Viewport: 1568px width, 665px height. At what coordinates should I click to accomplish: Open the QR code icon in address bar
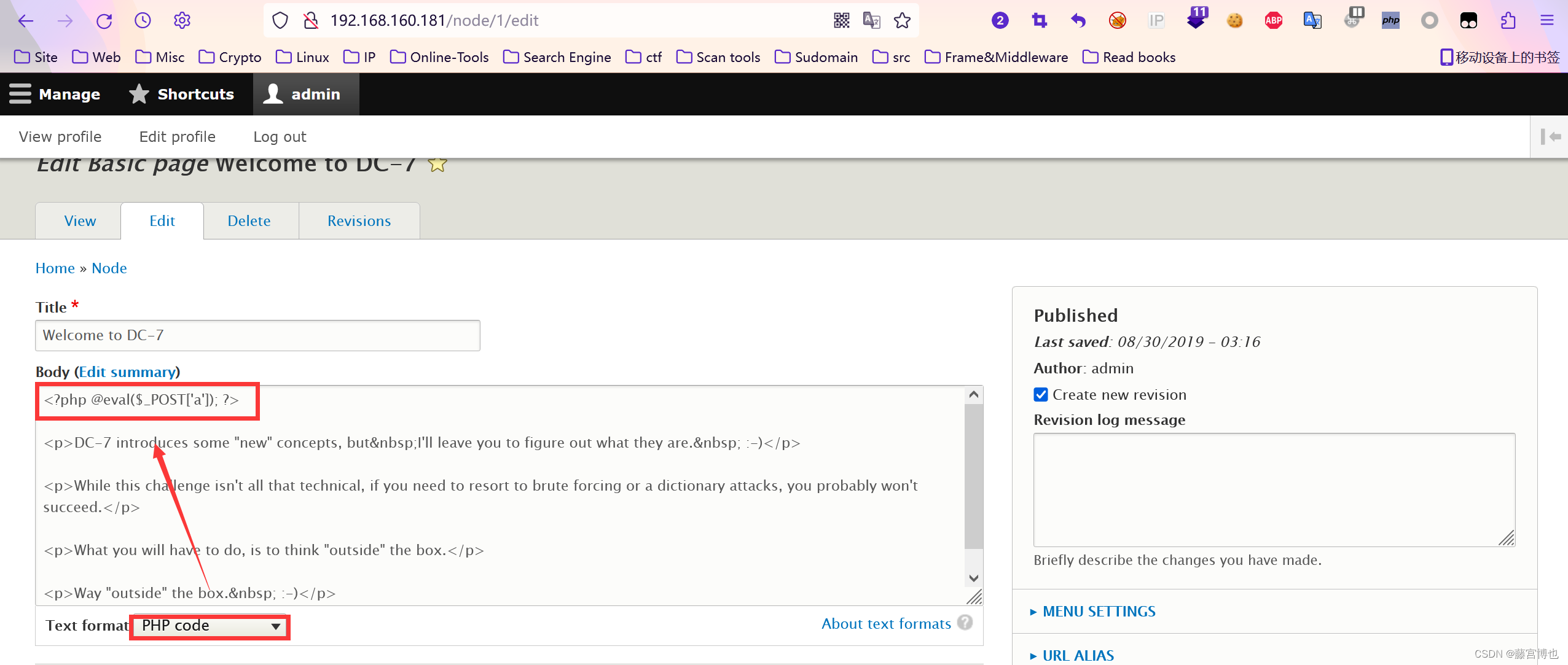tap(842, 21)
